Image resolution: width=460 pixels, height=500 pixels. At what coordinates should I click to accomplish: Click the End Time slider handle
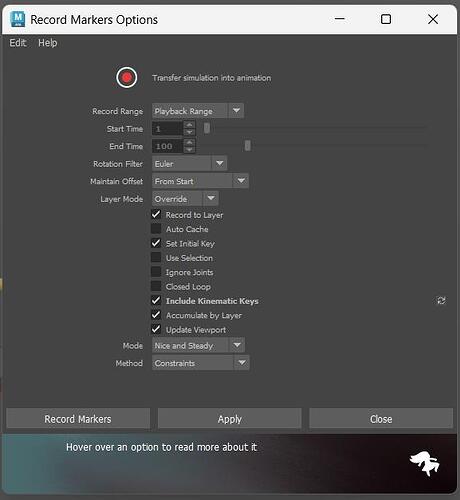(x=248, y=146)
